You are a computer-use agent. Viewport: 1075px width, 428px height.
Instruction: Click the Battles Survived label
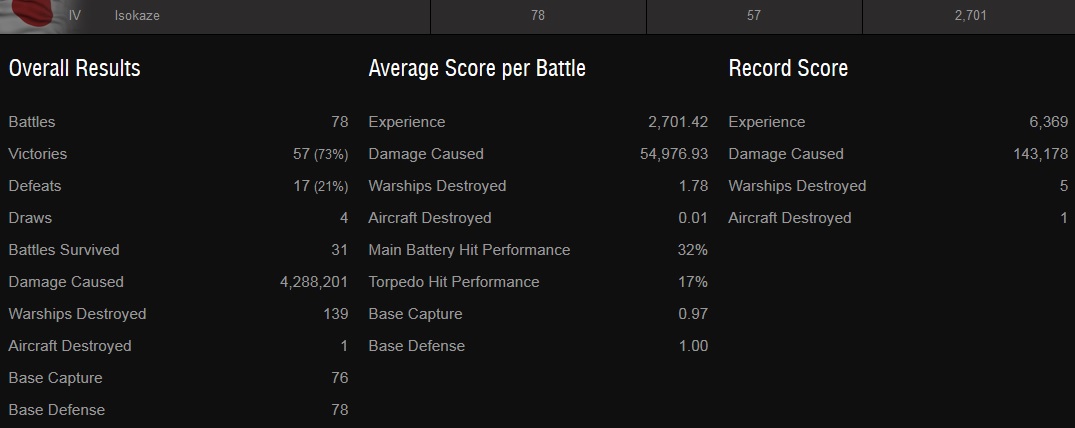(x=64, y=250)
